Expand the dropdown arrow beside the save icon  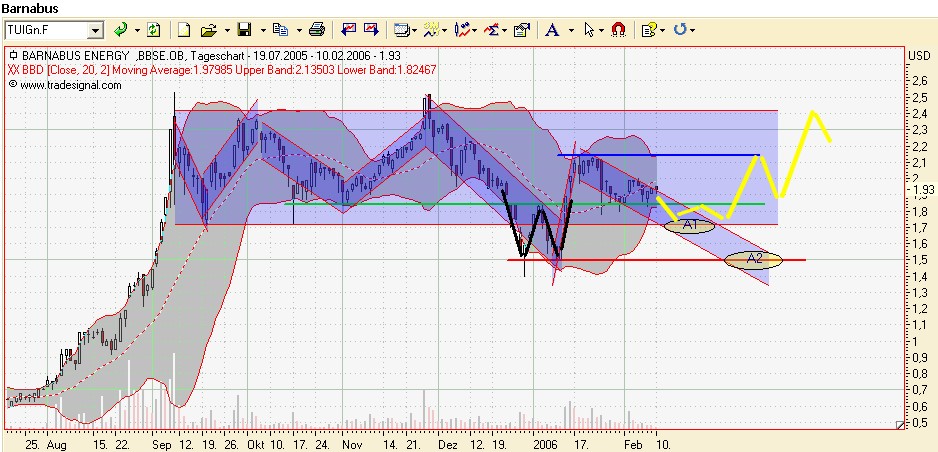(x=261, y=31)
